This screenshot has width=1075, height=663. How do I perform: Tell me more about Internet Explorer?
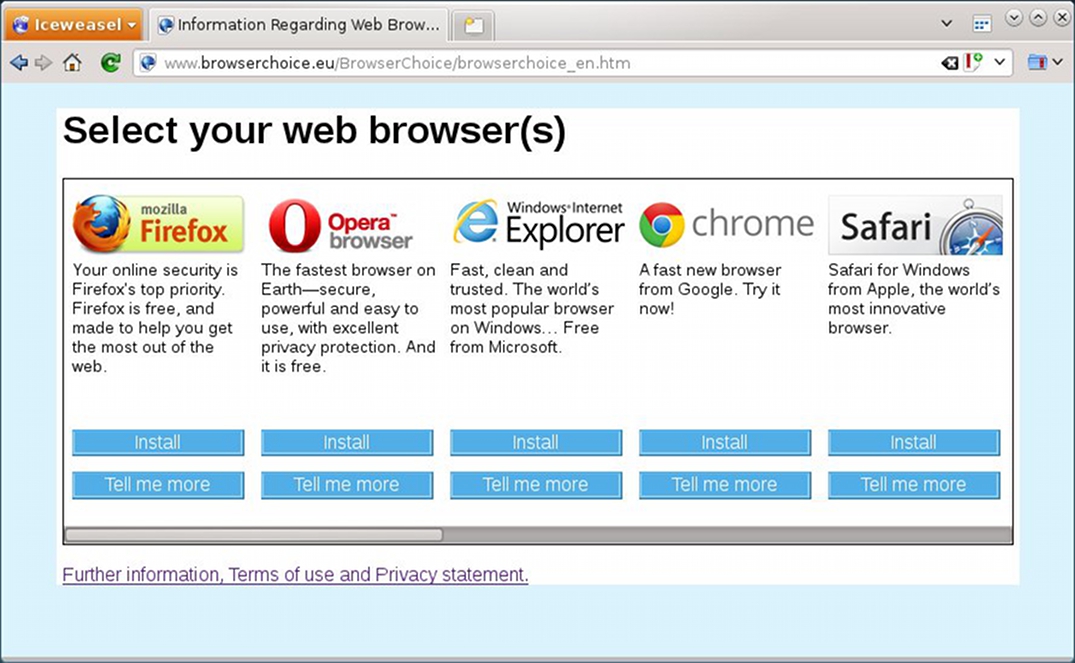tap(536, 485)
